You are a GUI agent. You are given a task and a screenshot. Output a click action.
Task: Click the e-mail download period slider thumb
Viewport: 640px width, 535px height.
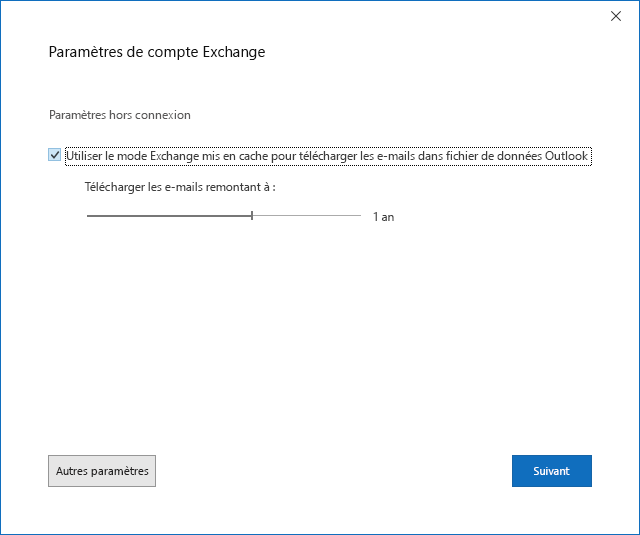click(x=252, y=215)
